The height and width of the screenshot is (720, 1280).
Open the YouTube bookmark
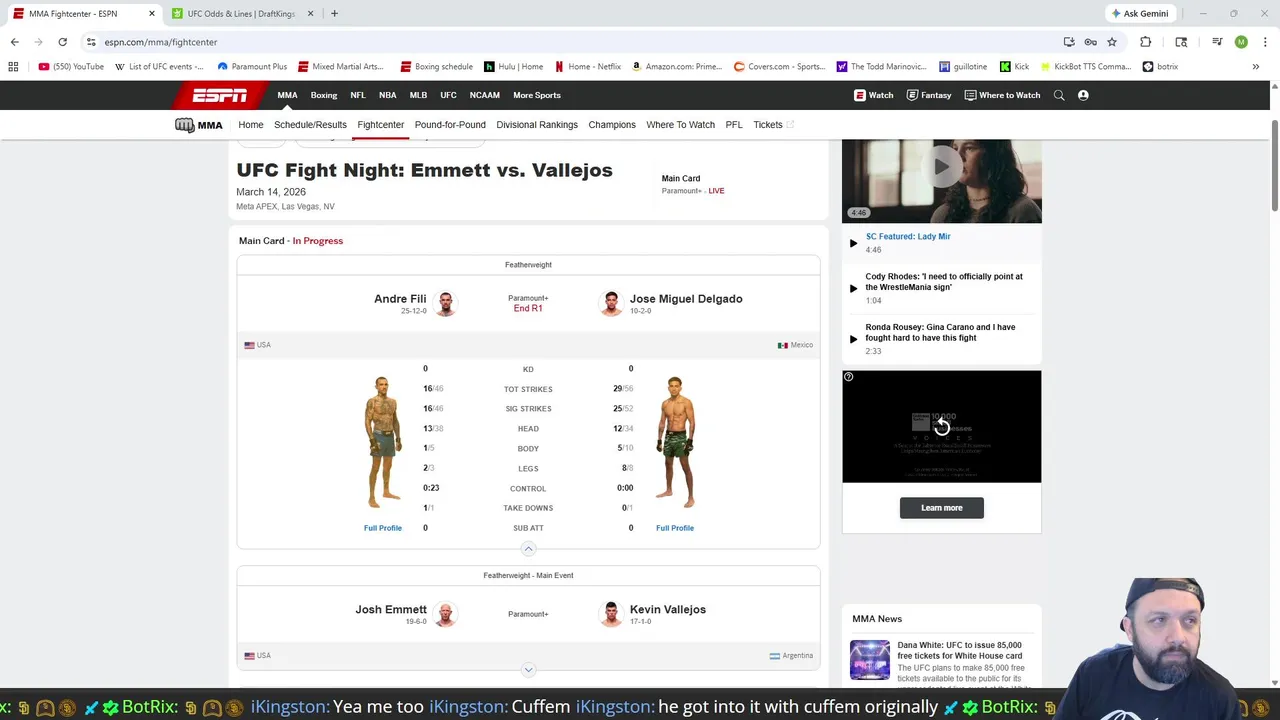(x=71, y=66)
